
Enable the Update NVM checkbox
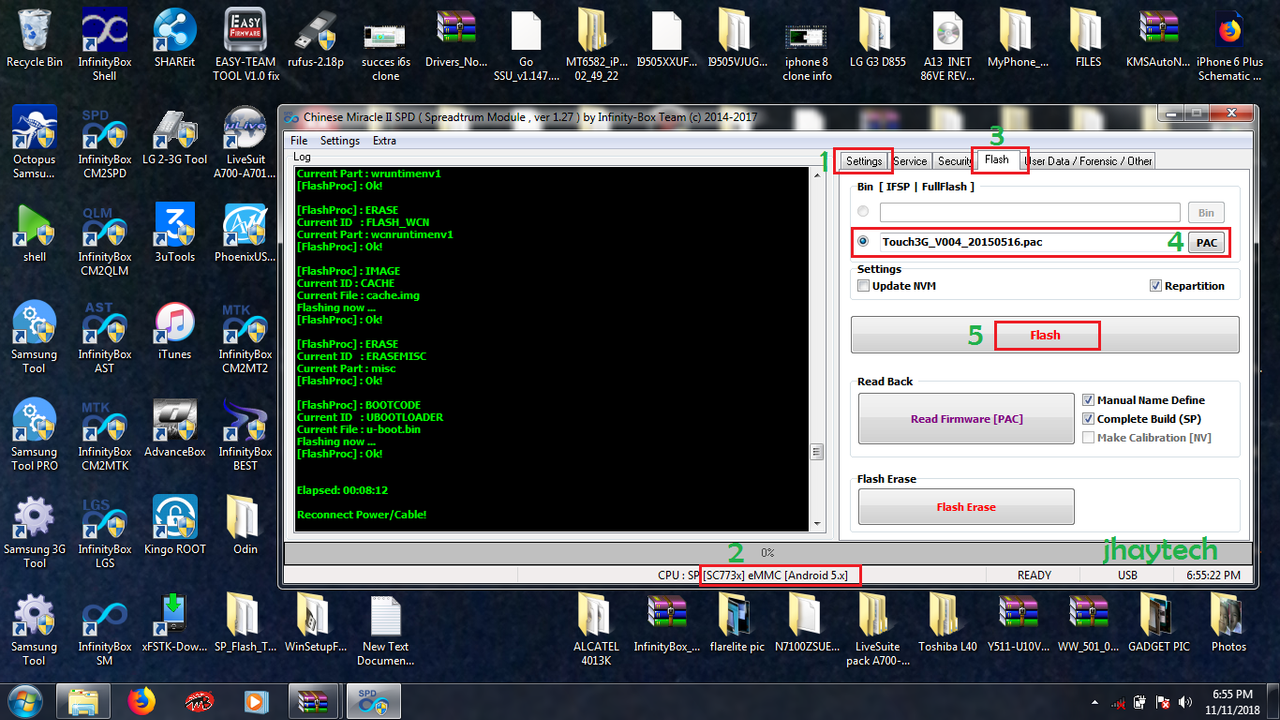864,286
